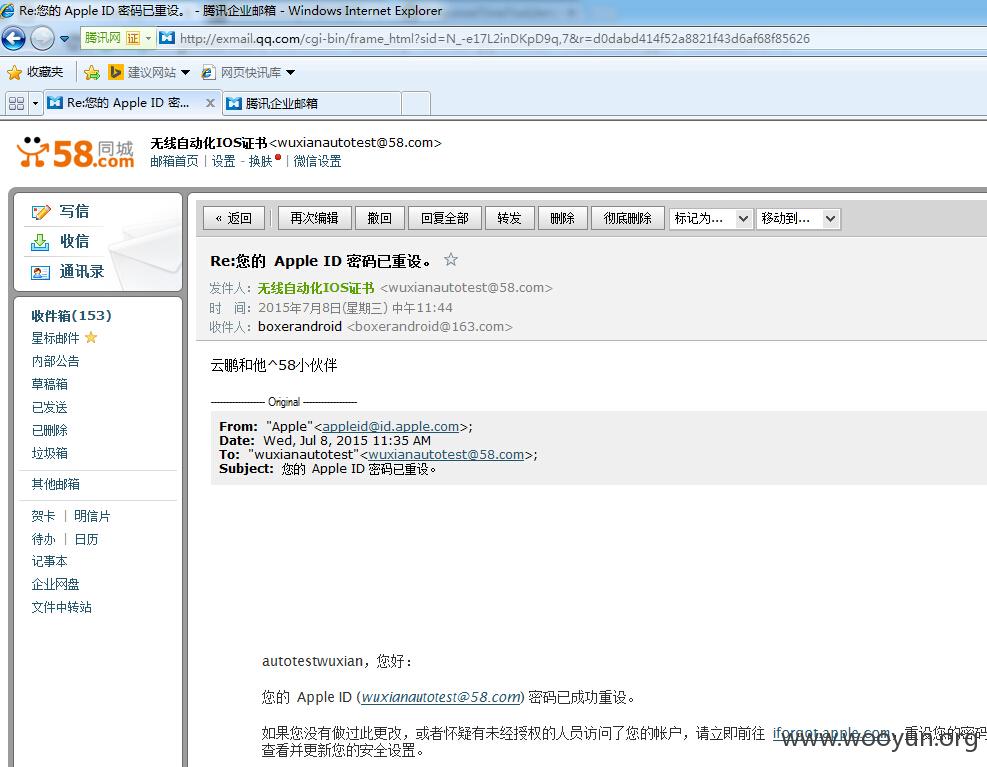Open 企业网盘 link
The width and height of the screenshot is (987, 767).
click(x=55, y=584)
